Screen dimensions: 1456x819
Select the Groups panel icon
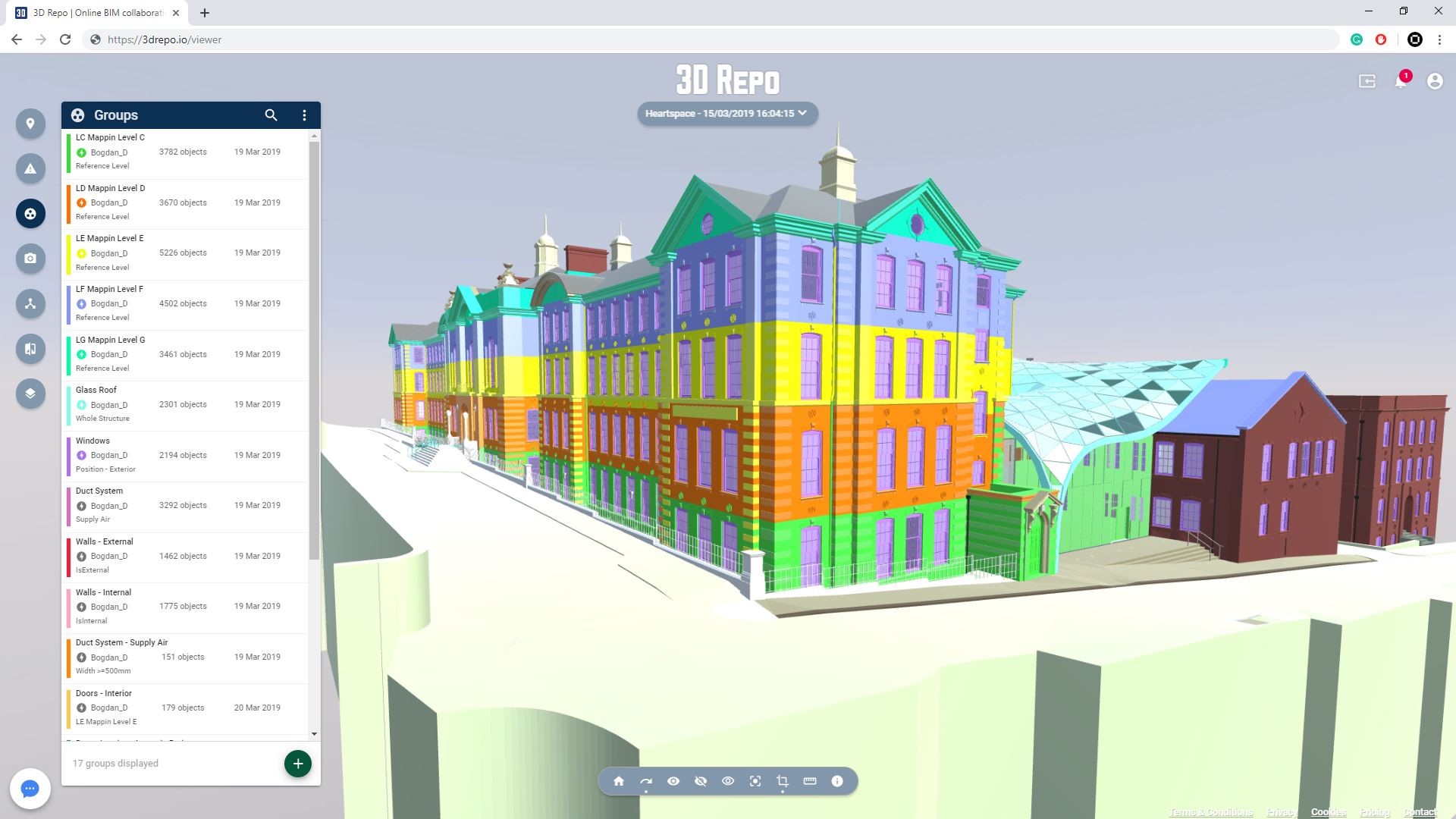30,213
